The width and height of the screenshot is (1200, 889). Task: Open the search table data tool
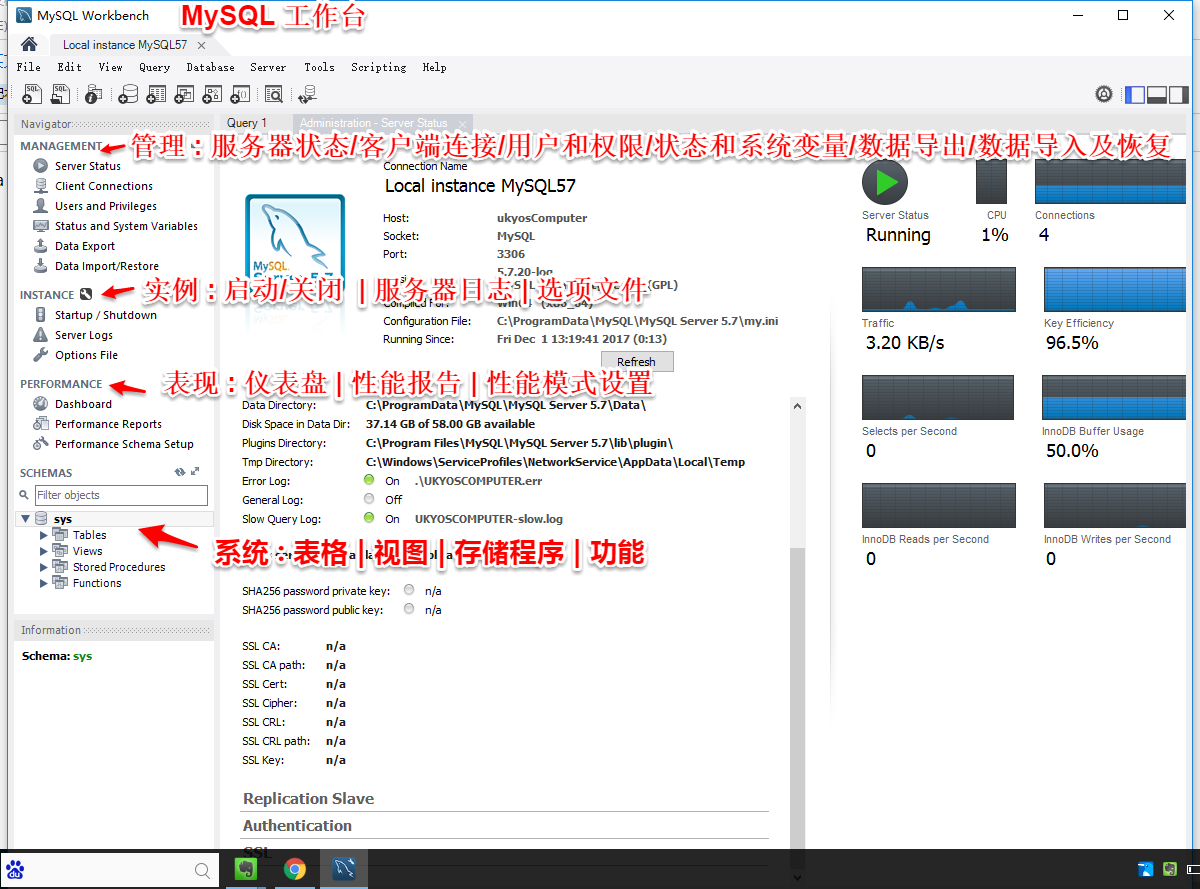coord(273,94)
